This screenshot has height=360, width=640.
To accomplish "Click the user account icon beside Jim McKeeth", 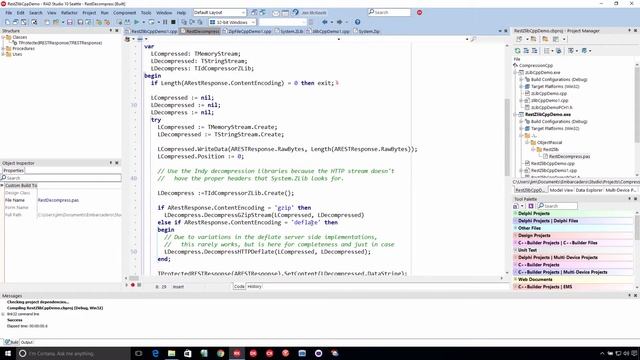I will click(x=296, y=13).
